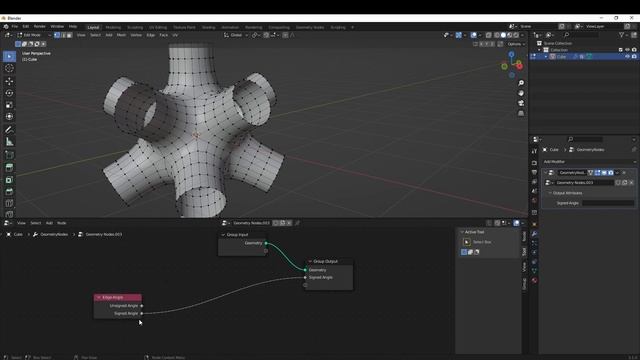
Task: Toggle Collection visibility eye in outliner
Action: pyautogui.click(x=627, y=50)
